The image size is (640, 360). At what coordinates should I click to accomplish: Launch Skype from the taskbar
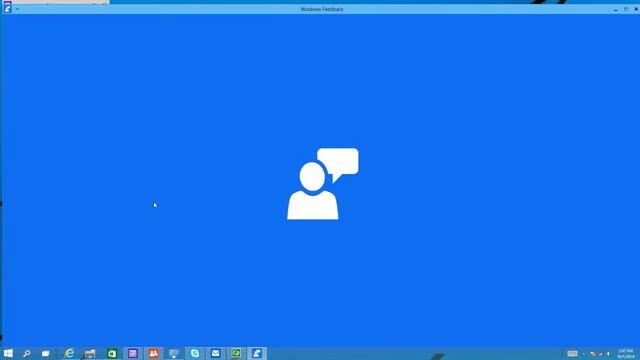point(195,353)
